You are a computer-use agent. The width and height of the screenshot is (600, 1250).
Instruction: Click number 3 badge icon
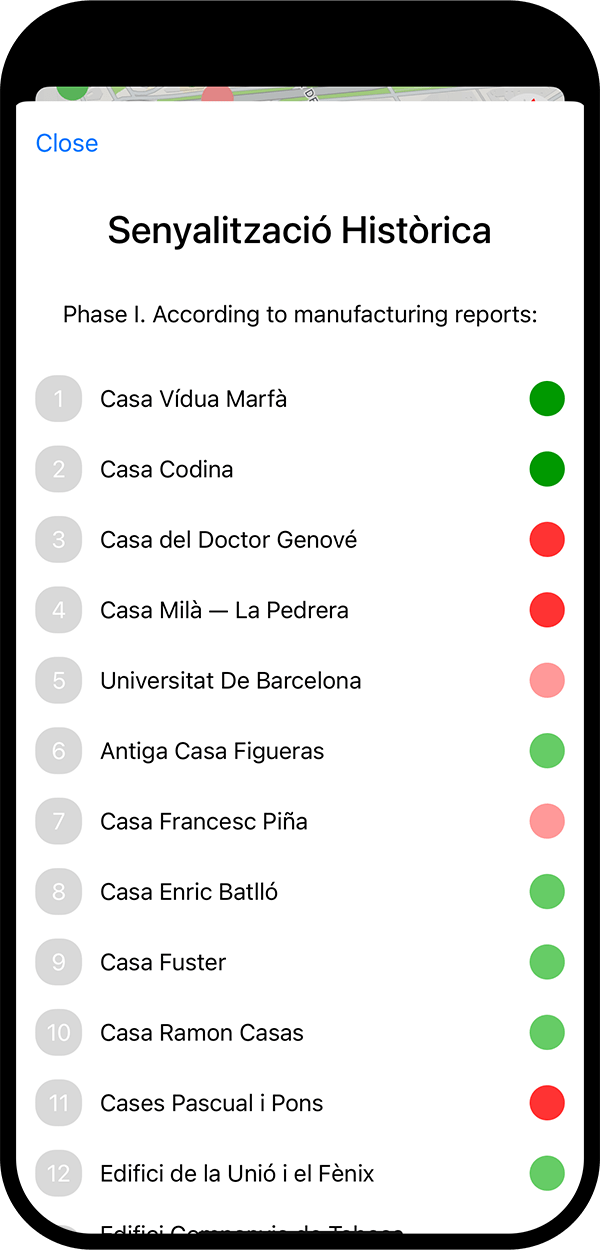(59, 540)
